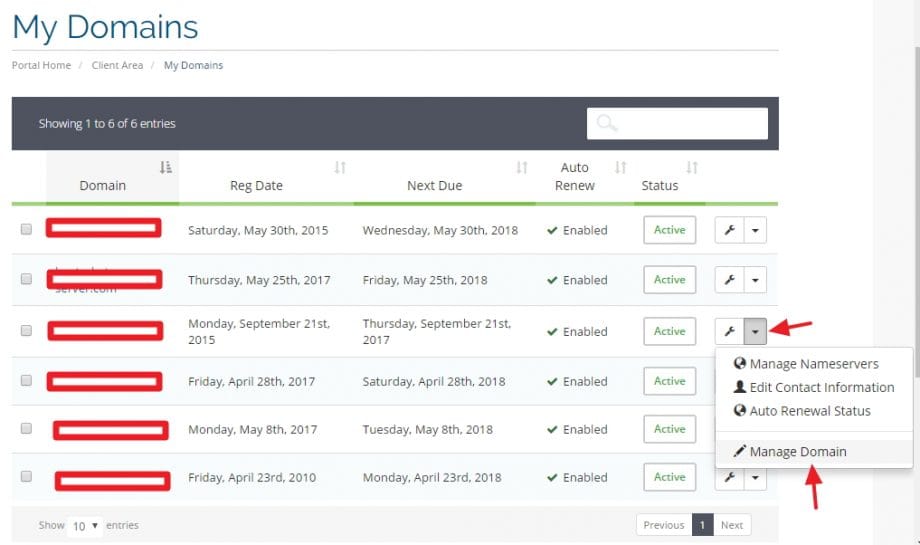Expand dropdown arrow on first domain row
Image resolution: width=920 pixels, height=545 pixels.
tap(755, 230)
